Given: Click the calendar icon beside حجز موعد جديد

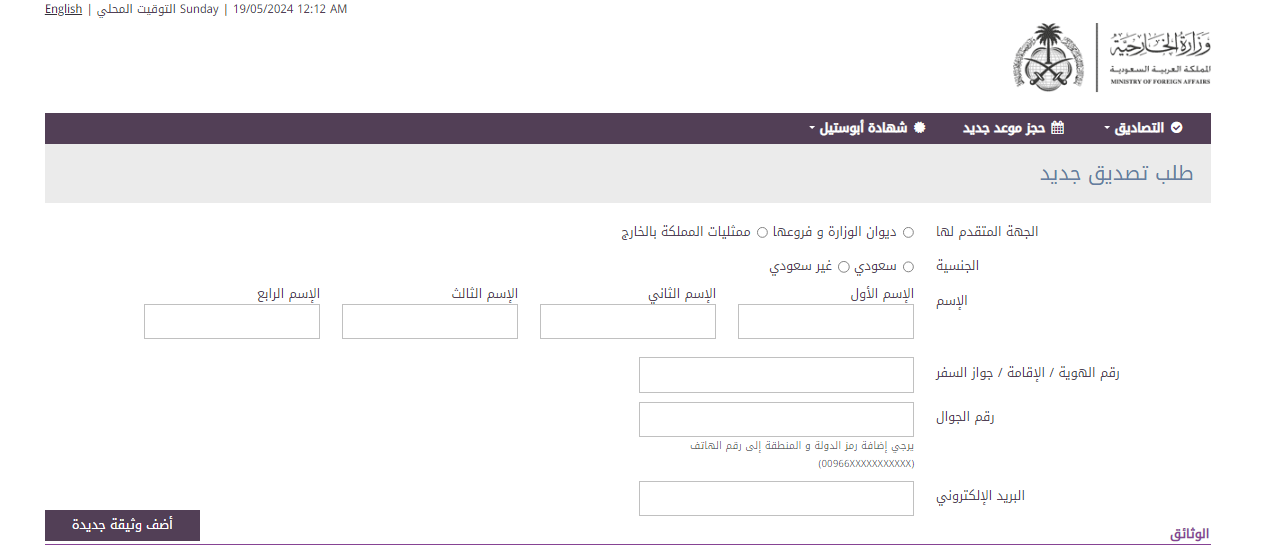Looking at the screenshot, I should [1057, 128].
